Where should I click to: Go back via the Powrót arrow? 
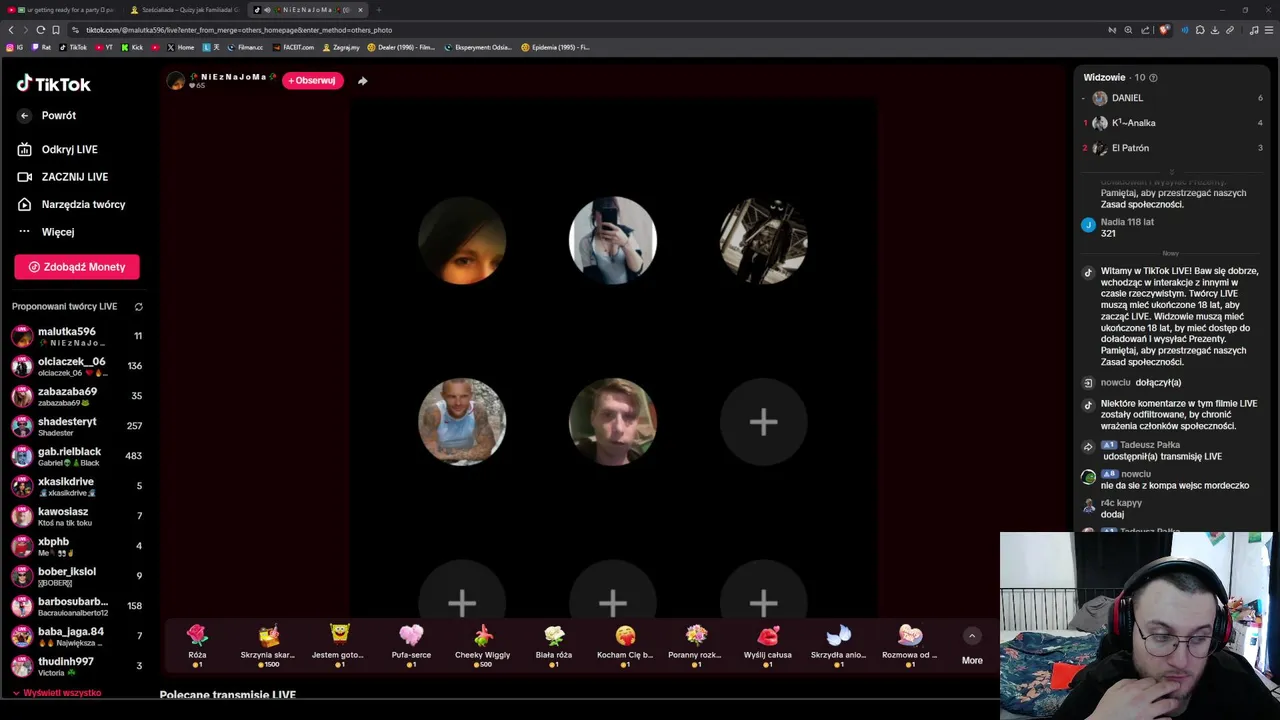tap(25, 116)
